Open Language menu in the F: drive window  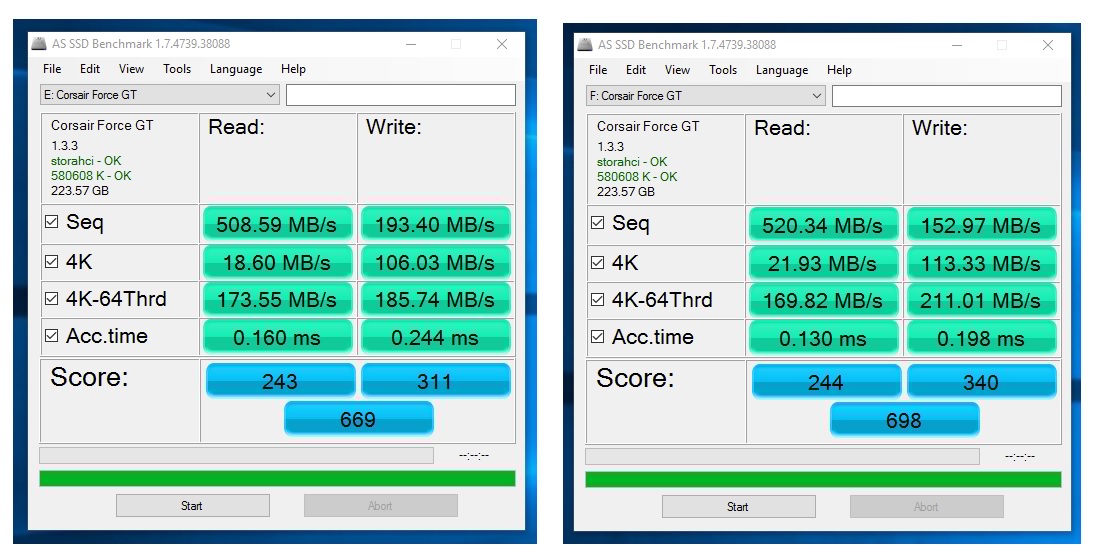782,69
